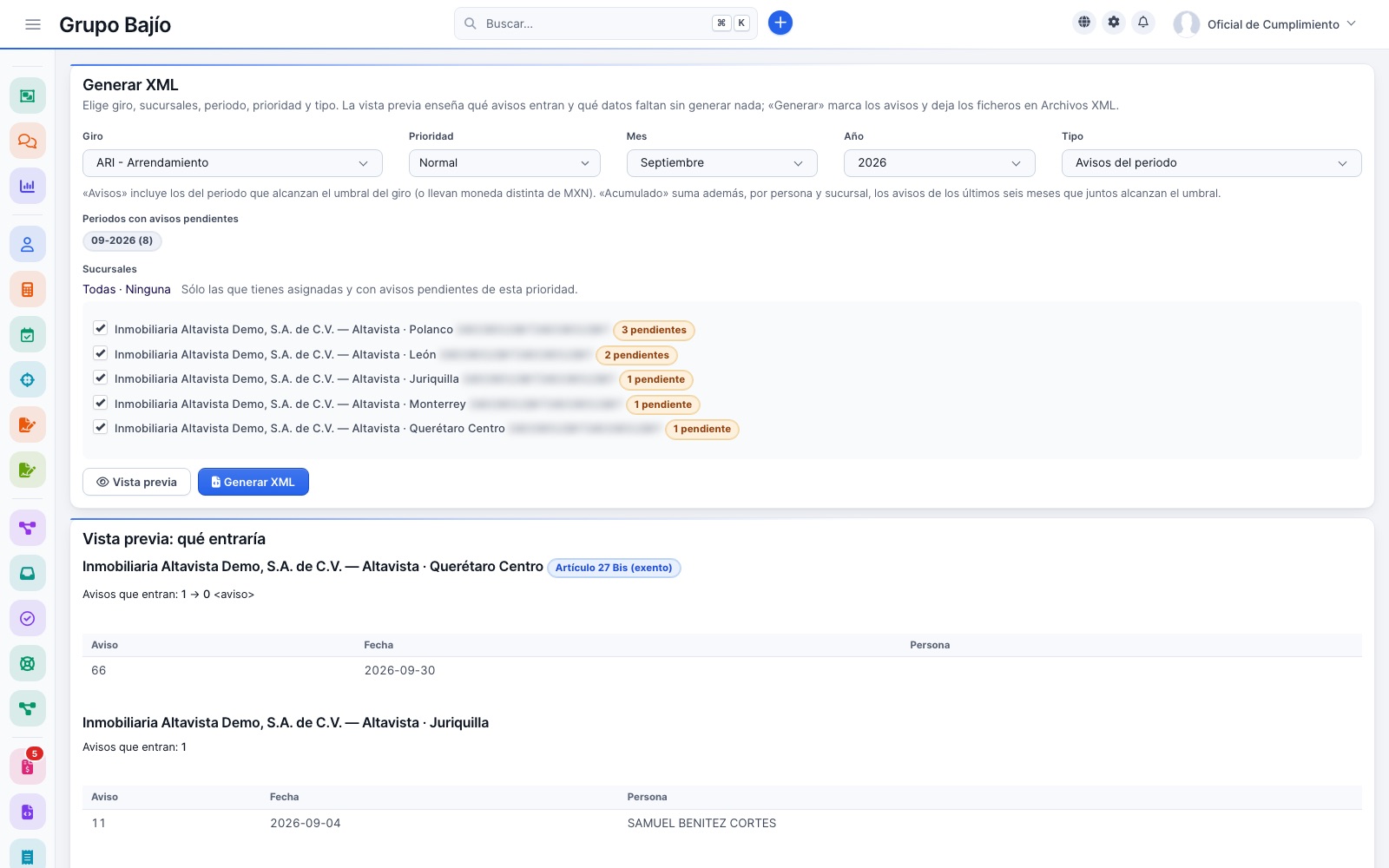This screenshot has height=868, width=1389.
Task: Click the Generar XML button
Action: (253, 482)
